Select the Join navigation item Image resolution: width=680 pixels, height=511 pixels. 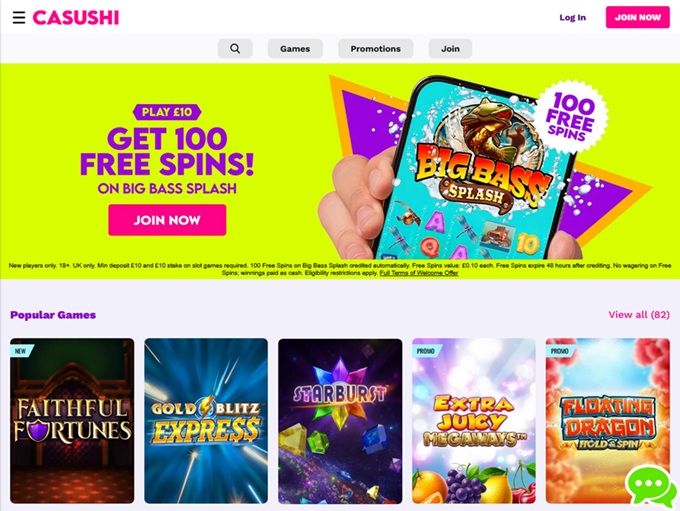[450, 49]
